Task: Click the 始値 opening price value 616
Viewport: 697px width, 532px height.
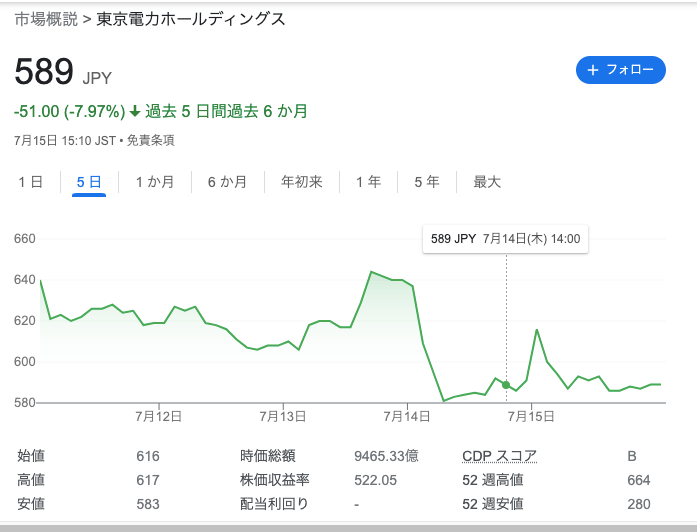Action: click(x=148, y=456)
